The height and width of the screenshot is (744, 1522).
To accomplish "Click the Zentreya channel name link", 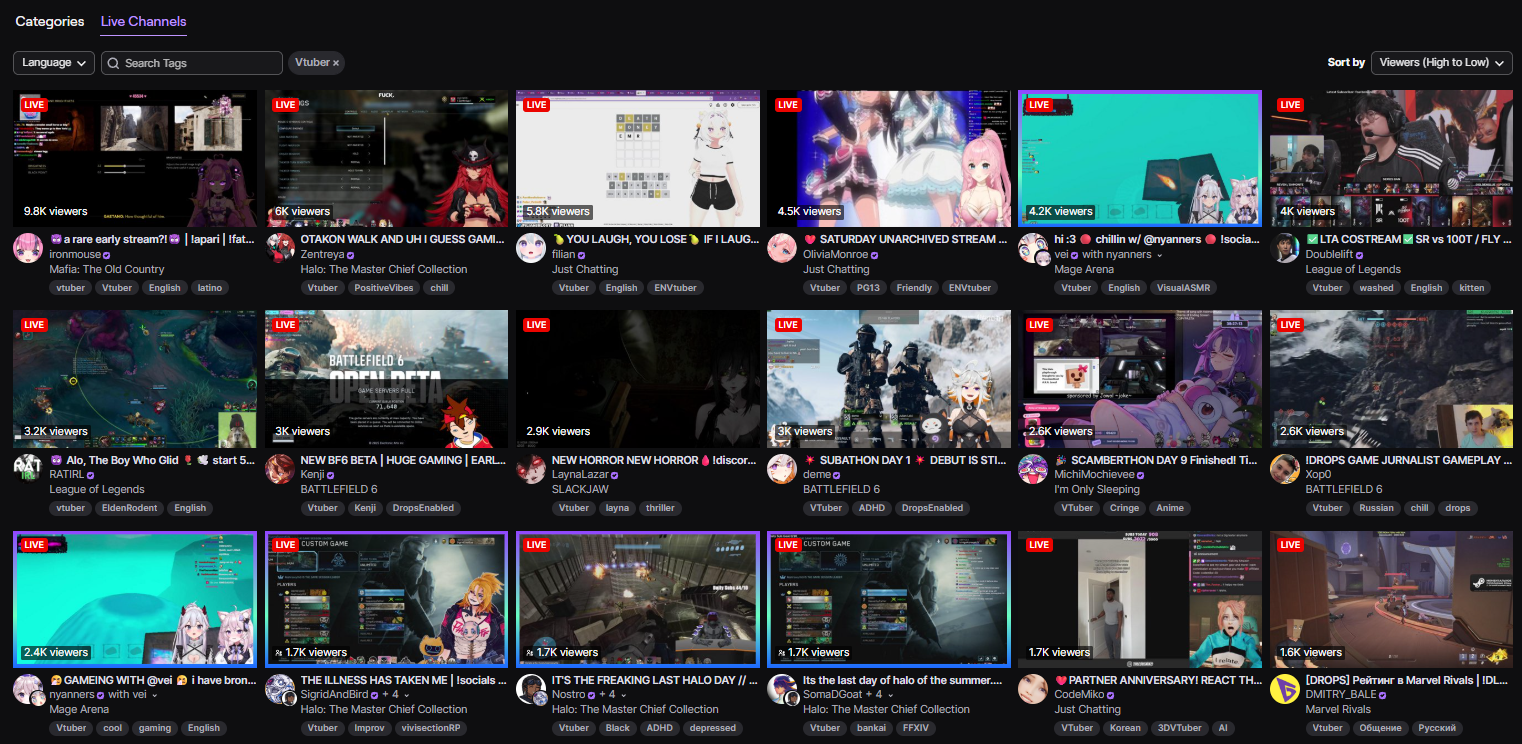I will tap(323, 255).
